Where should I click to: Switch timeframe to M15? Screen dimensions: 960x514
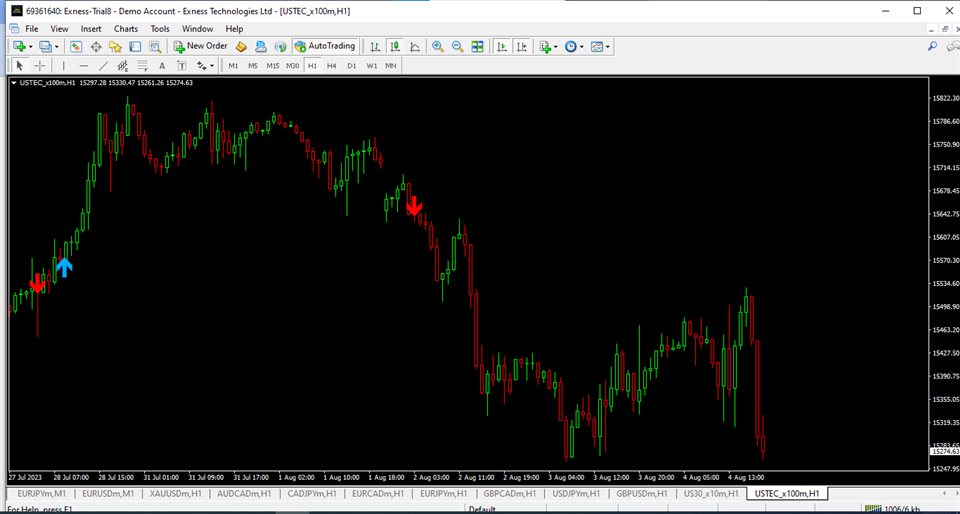(x=272, y=65)
